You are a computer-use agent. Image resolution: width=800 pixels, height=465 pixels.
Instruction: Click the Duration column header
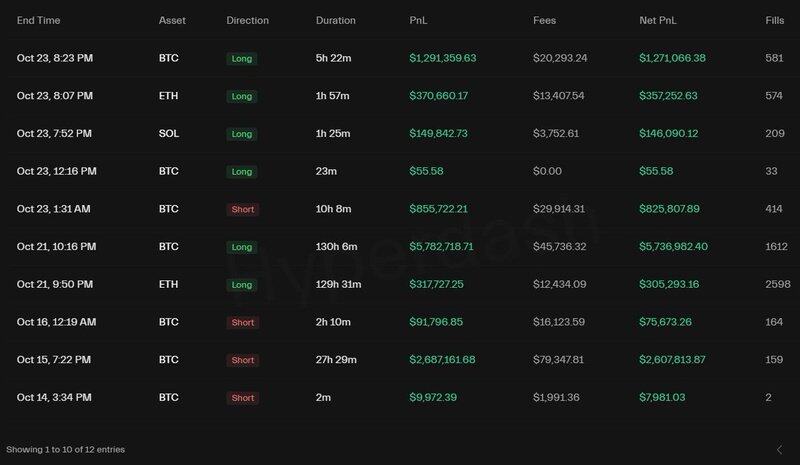(334, 21)
